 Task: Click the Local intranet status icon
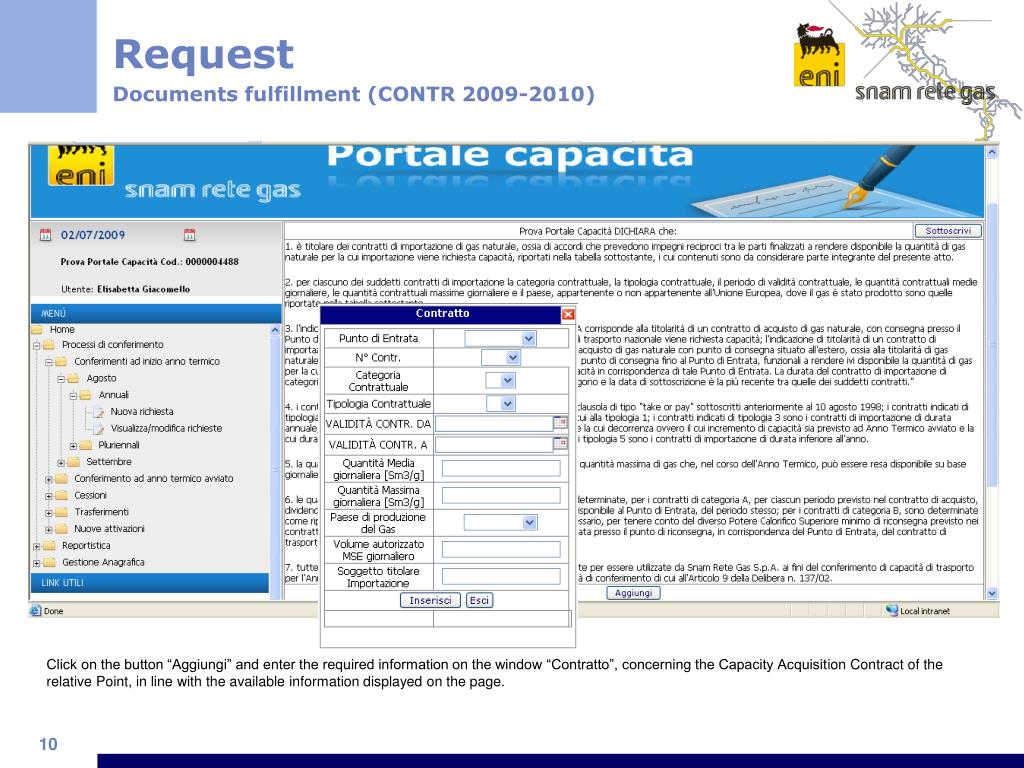coord(891,611)
